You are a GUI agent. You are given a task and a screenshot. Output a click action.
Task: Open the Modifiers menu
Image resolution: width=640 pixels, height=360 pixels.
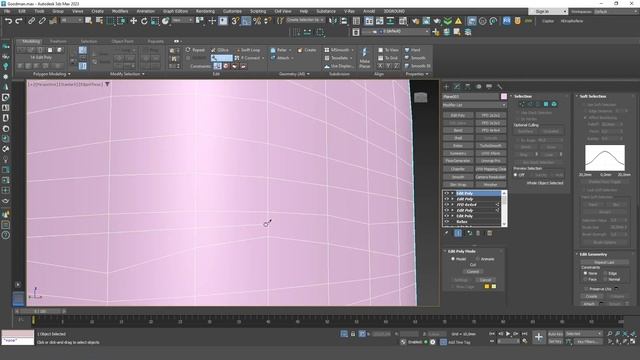[120, 11]
